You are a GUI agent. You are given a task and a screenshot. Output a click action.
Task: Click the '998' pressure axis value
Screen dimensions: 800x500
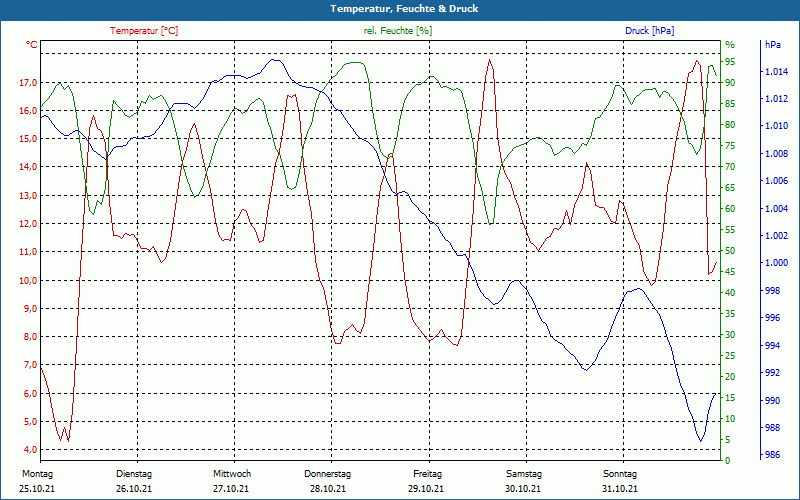click(772, 291)
